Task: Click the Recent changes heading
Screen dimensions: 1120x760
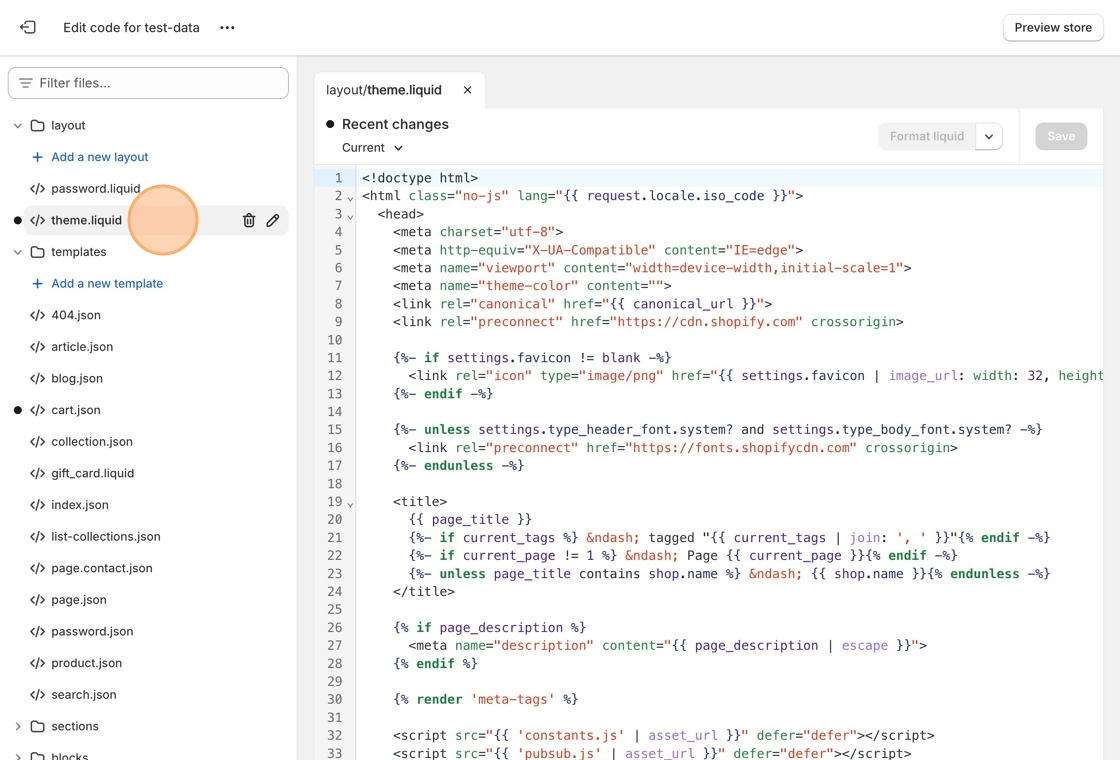Action: pos(395,124)
